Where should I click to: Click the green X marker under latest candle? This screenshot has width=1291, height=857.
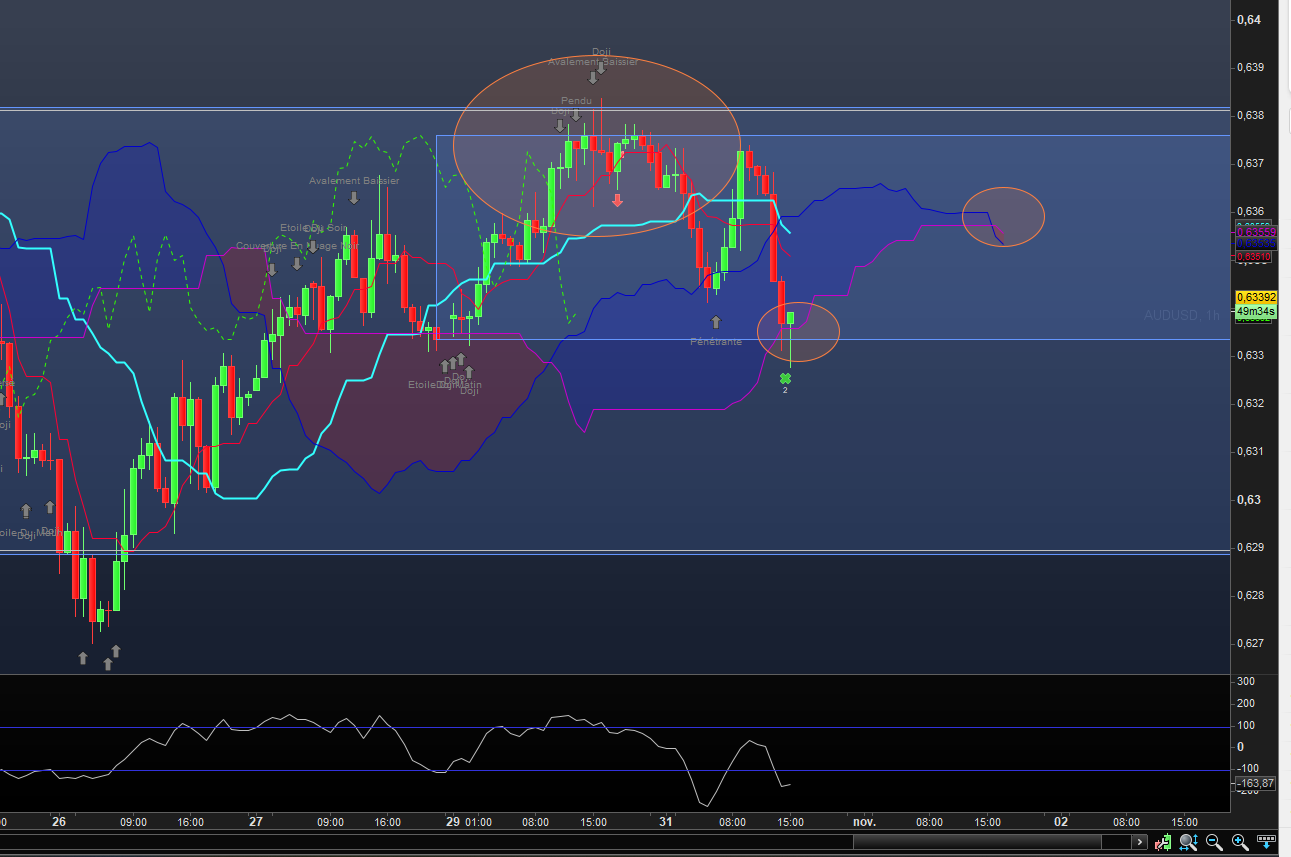click(785, 378)
